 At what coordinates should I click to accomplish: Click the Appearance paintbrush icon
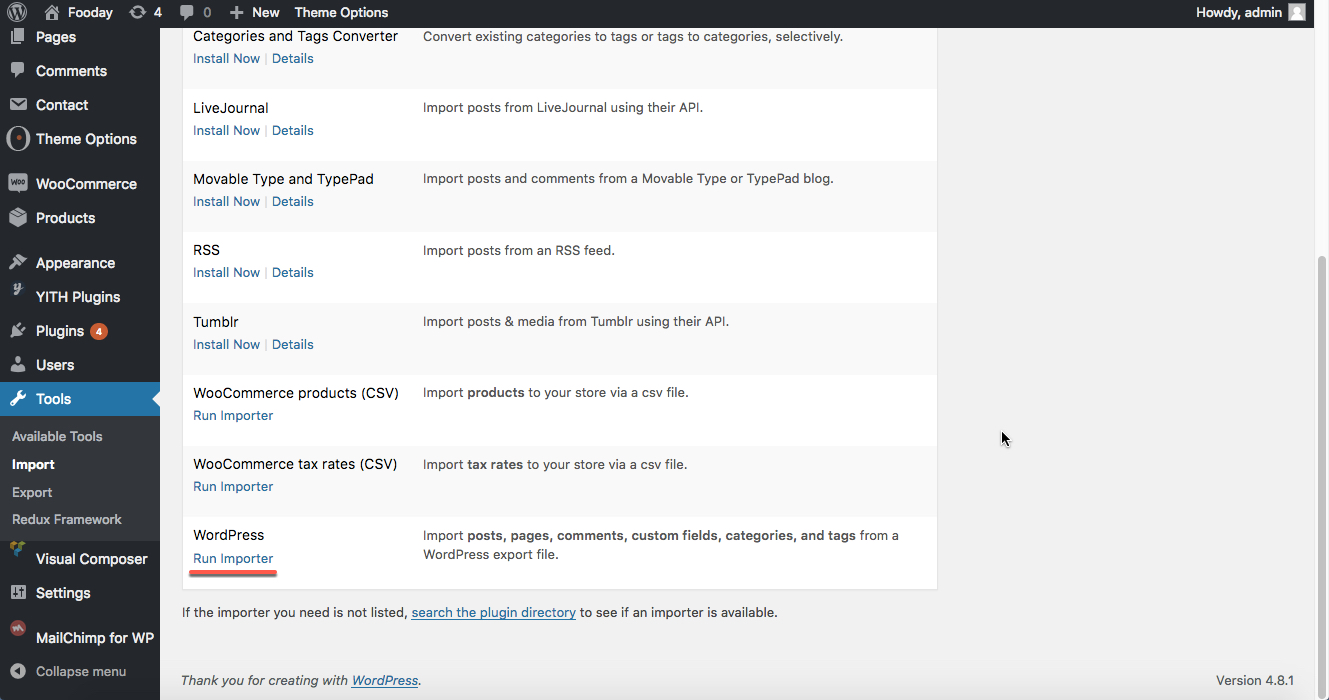18,263
